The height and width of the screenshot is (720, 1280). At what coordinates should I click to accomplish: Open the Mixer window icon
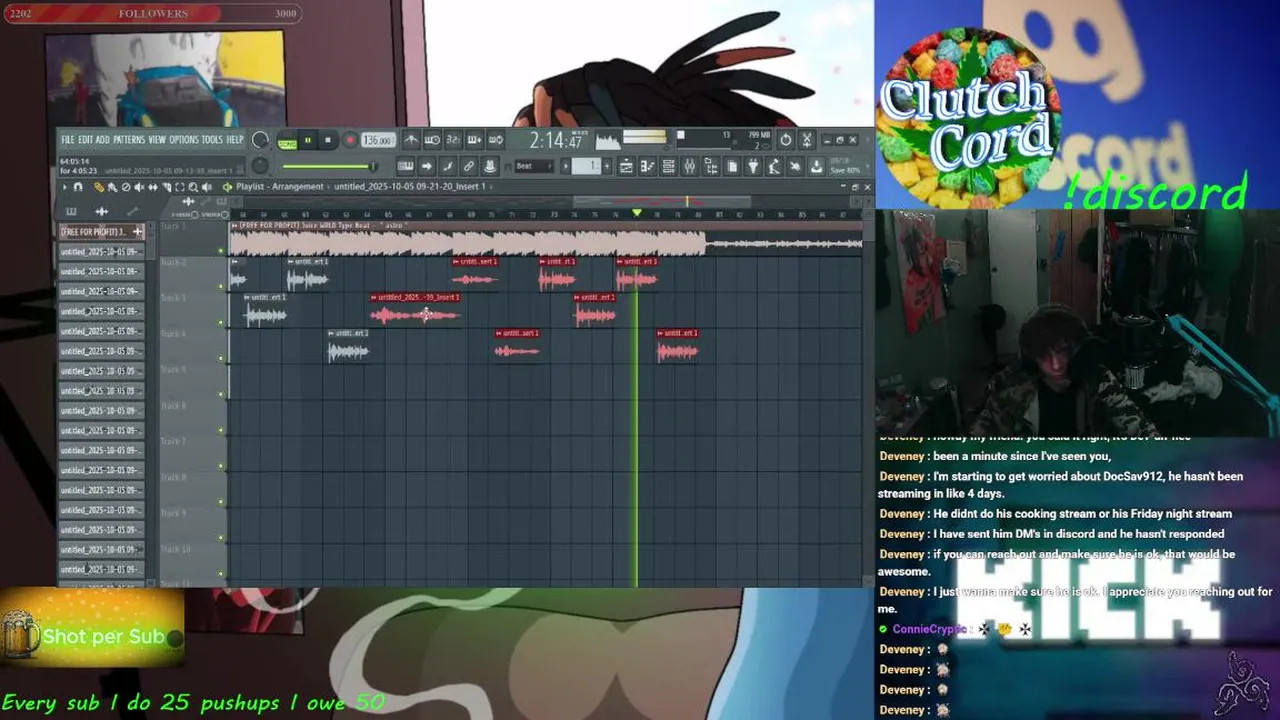pyautogui.click(x=689, y=166)
